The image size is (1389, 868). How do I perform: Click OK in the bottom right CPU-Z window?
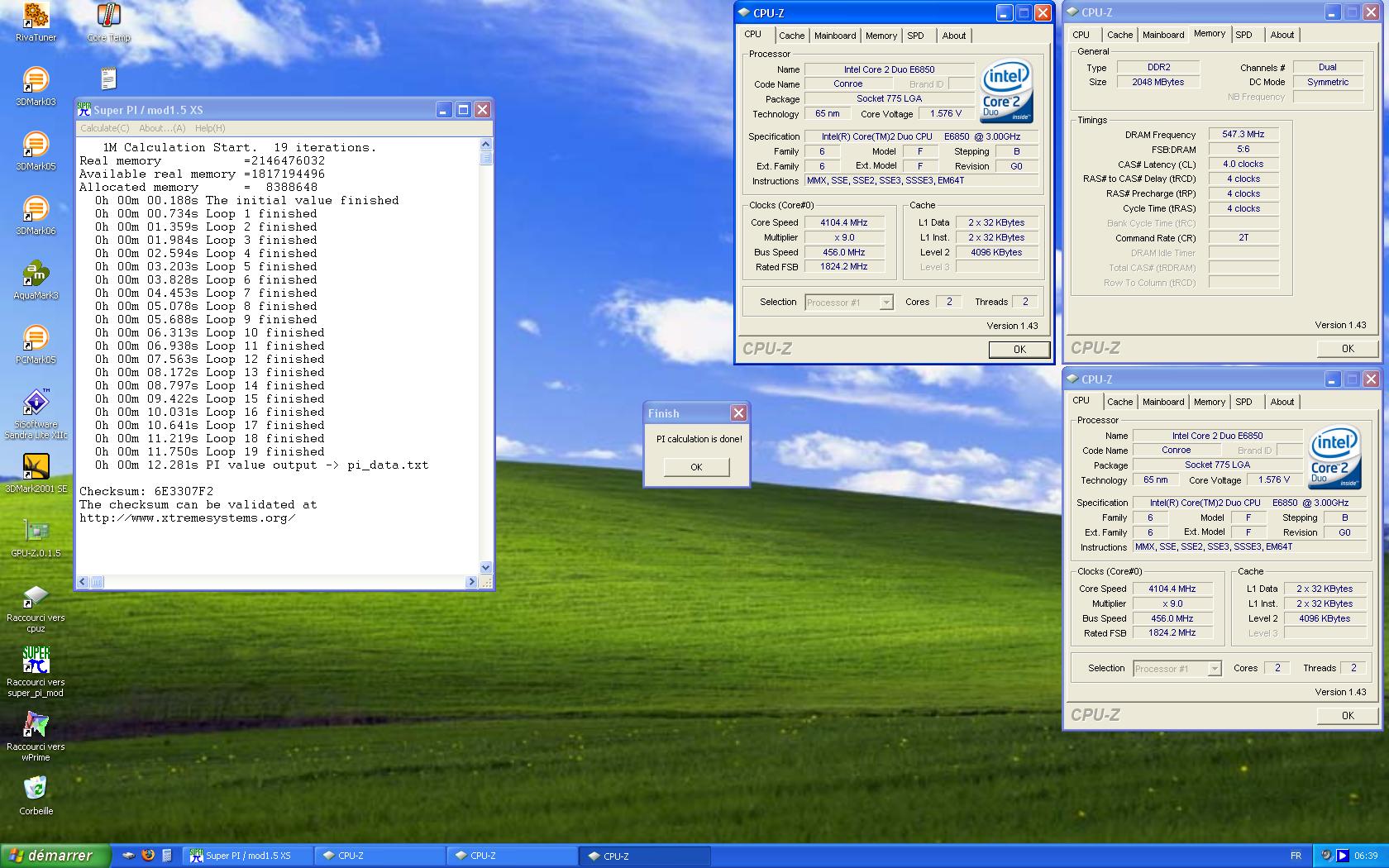pyautogui.click(x=1348, y=716)
